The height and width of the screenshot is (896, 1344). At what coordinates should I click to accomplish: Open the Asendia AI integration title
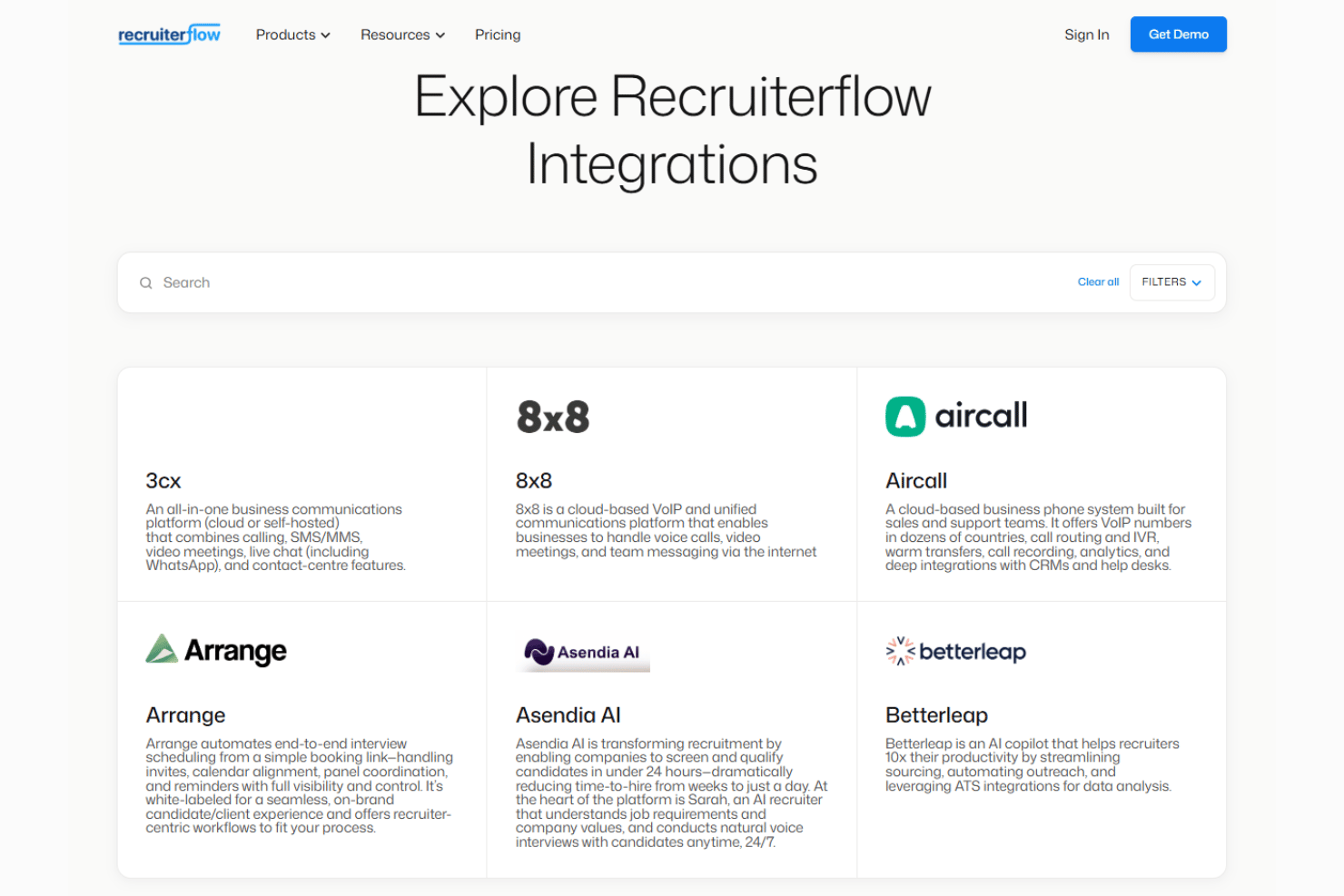tap(568, 715)
